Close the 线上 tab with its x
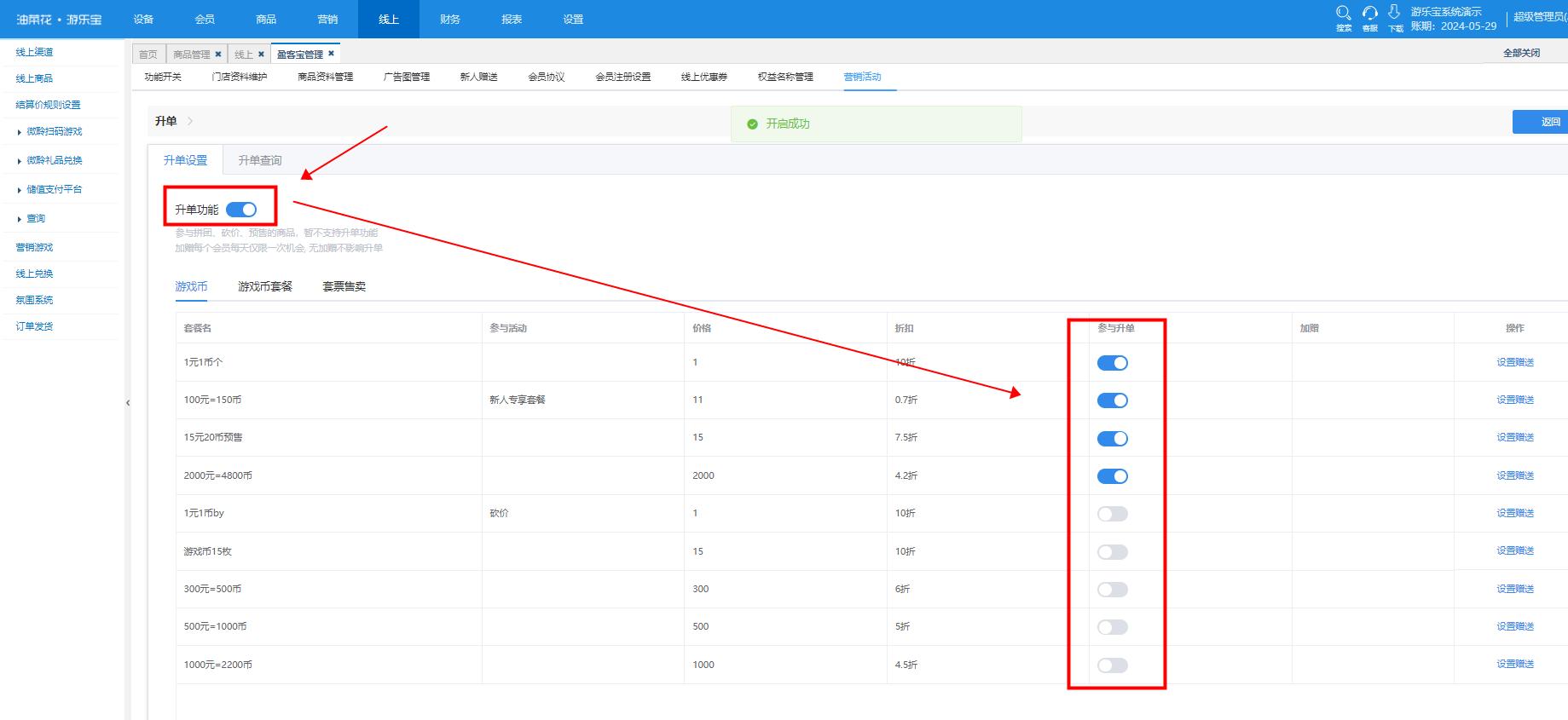 coord(261,54)
